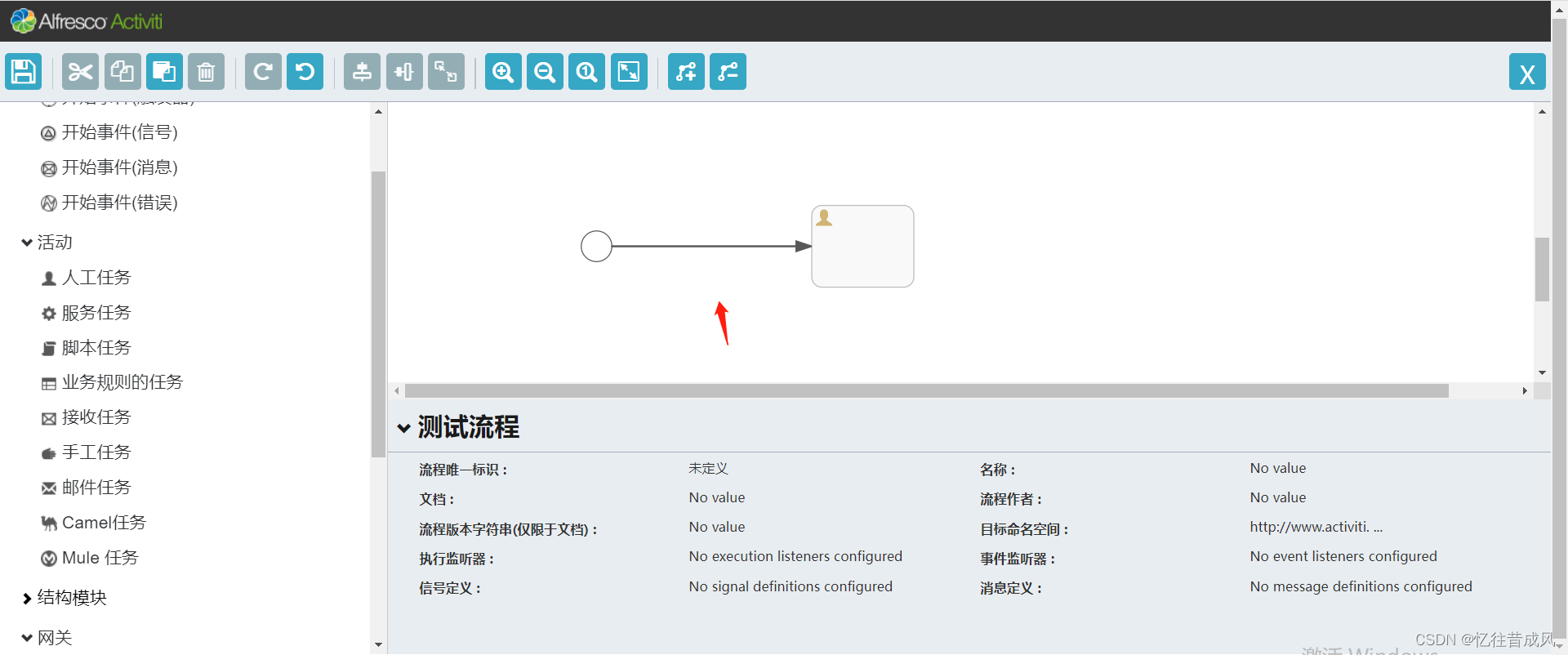The image size is (1568, 655).
Task: Pick 手工任务 from the palette
Action: point(87,452)
